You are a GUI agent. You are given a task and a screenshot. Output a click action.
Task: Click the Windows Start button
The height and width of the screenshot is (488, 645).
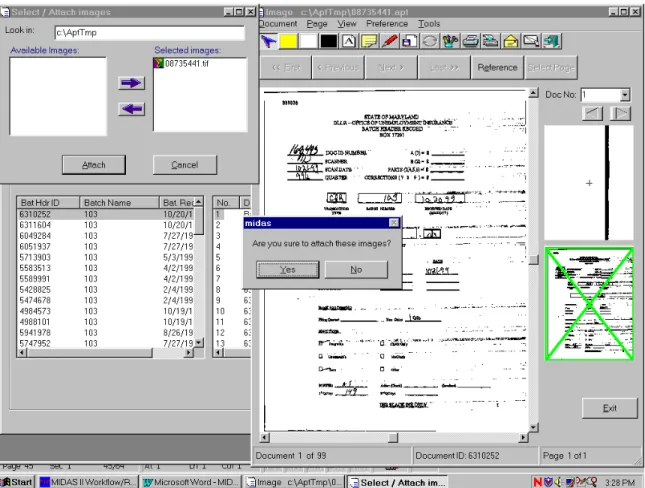(17, 482)
